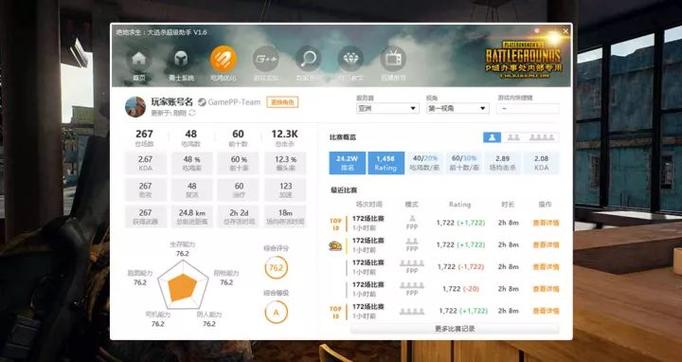
Task: Click the duo icon in chicken dinner row
Action: click(411, 241)
